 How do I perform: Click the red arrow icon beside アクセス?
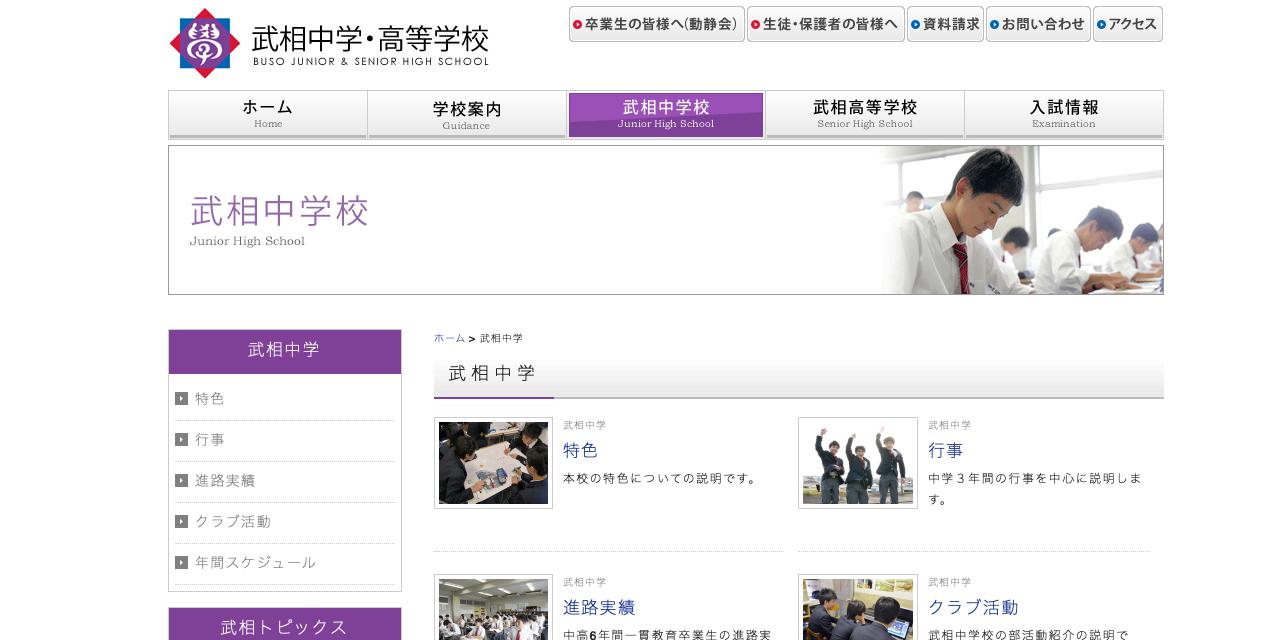(1103, 24)
